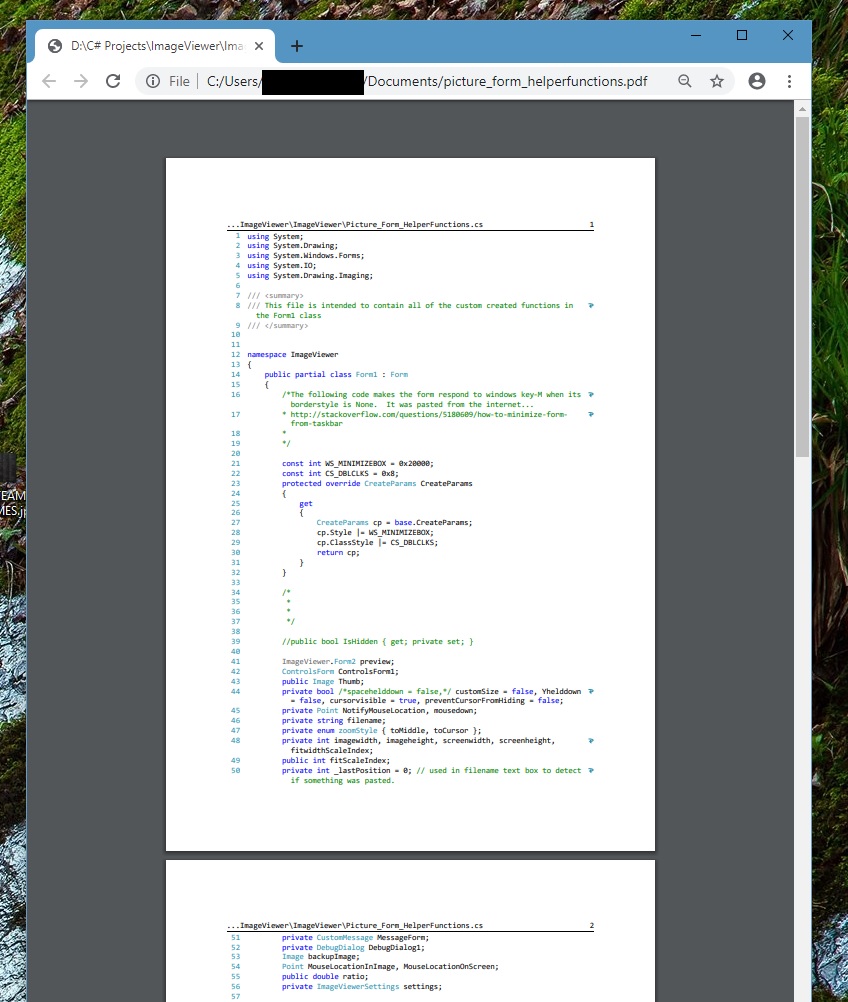Click the forward navigation arrow
Image resolution: width=848 pixels, height=1002 pixels.
pyautogui.click(x=81, y=81)
